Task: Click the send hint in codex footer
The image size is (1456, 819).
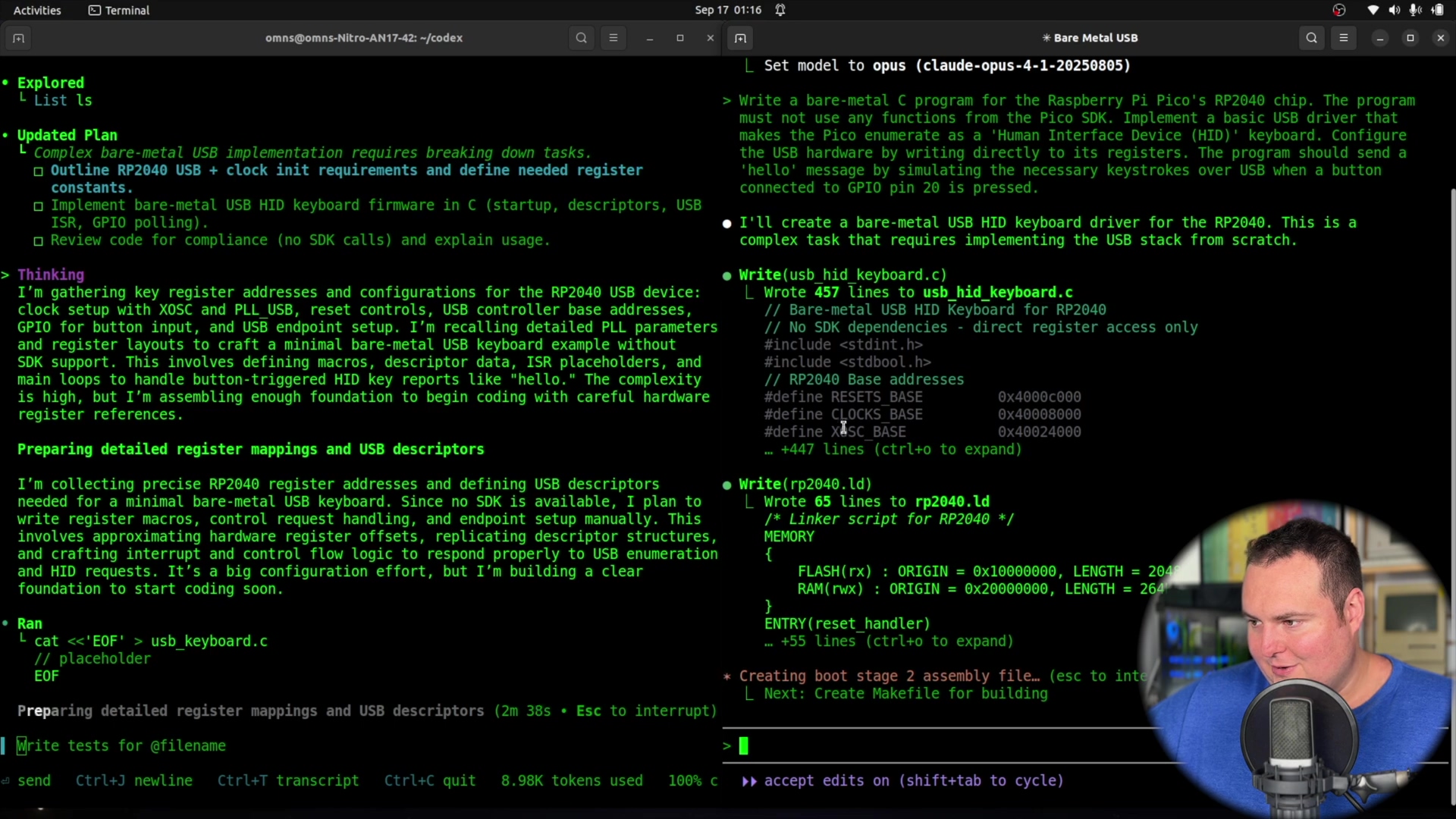Action: coord(26,781)
